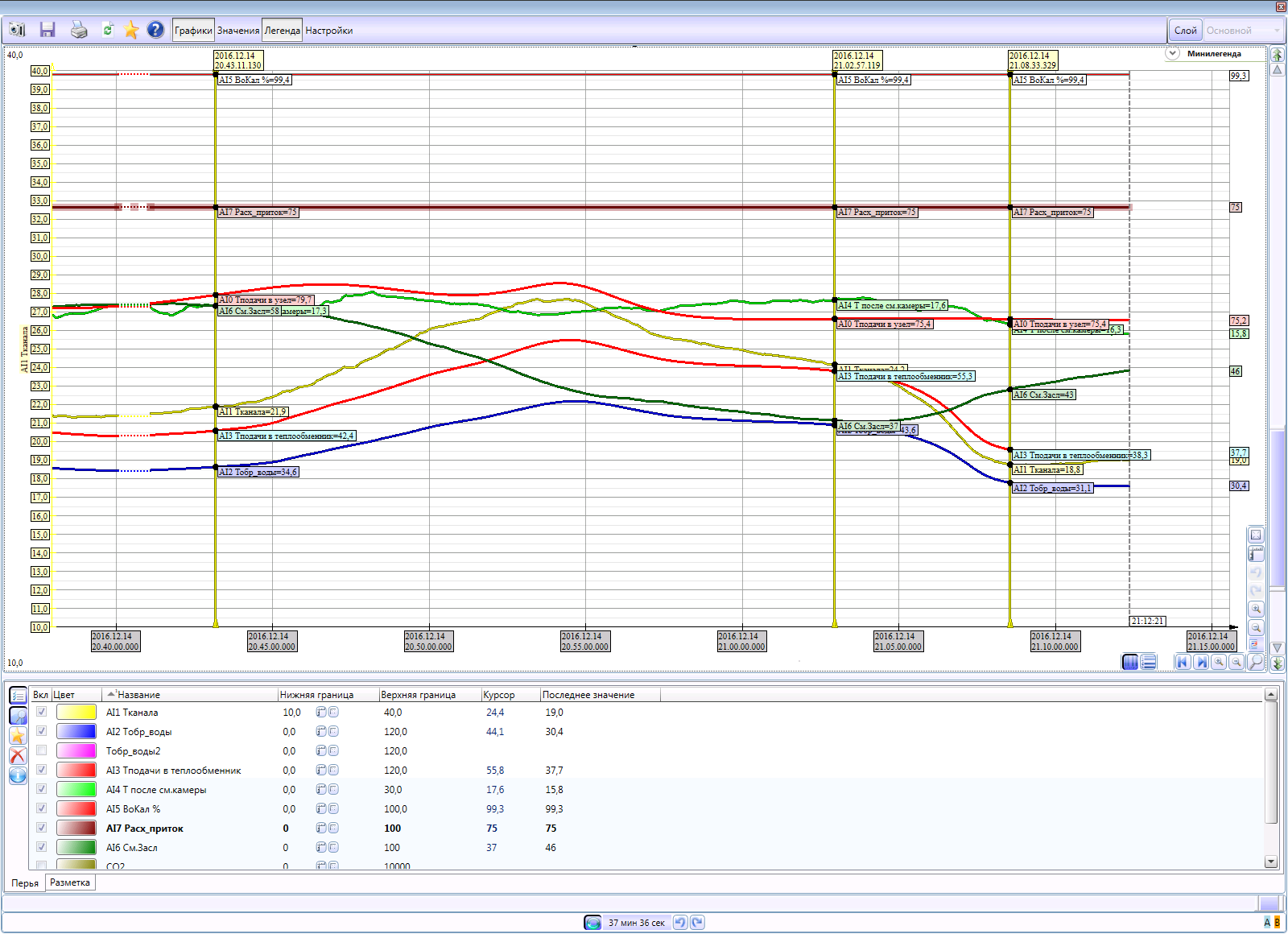Click the large magnifier icon at chart corner
Screen dimensions: 1288x934
tap(1255, 662)
